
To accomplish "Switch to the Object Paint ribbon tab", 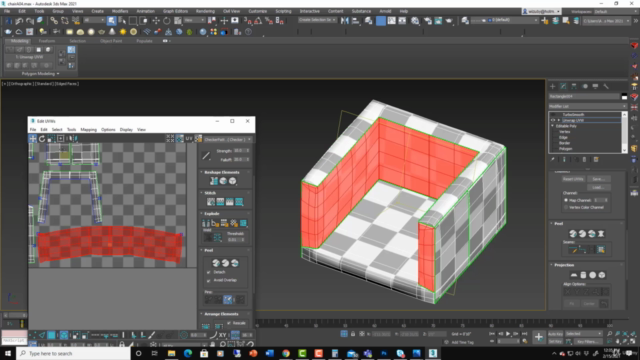I will pyautogui.click(x=111, y=41).
